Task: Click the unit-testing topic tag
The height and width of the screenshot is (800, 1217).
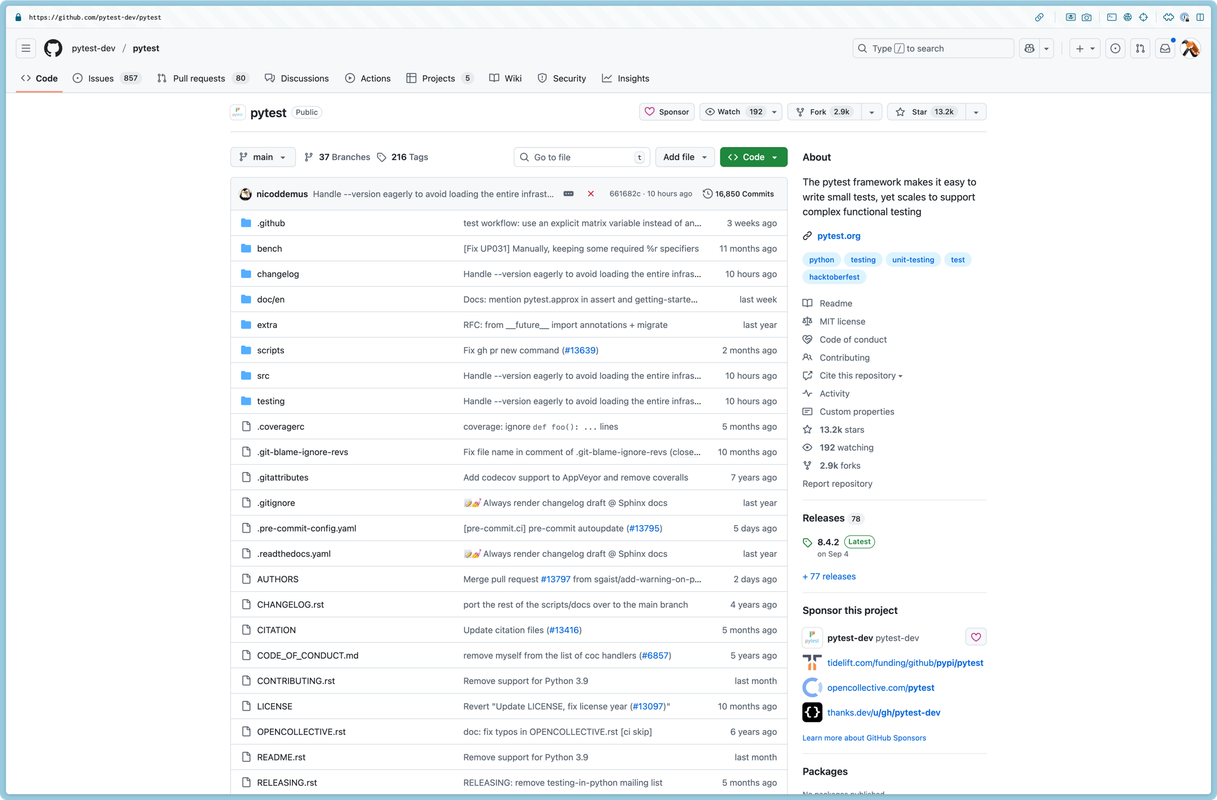Action: tap(913, 259)
